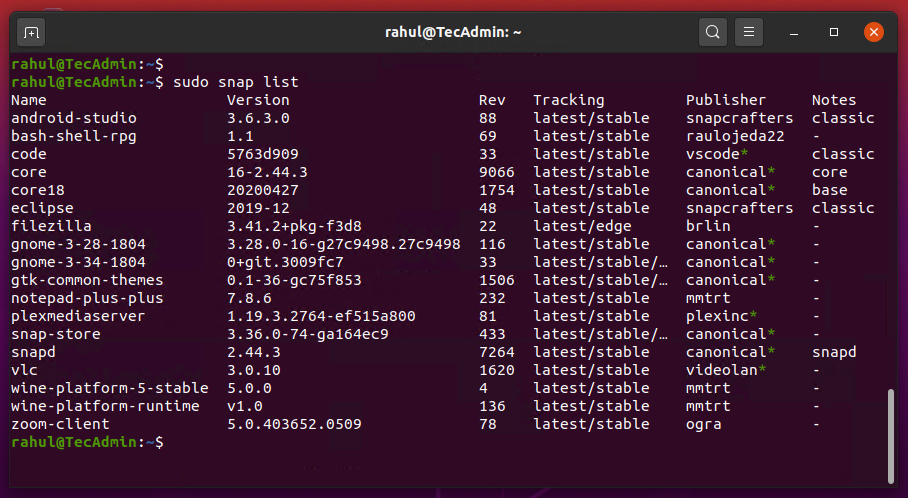Open the terminal search icon
The height and width of the screenshot is (498, 908).
click(x=712, y=32)
